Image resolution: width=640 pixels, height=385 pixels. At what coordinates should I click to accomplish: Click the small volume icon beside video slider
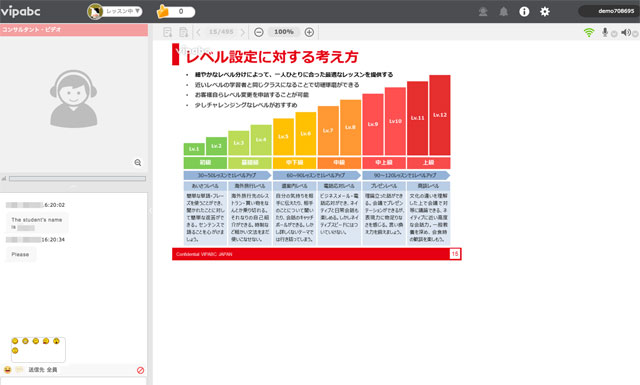(x=4, y=178)
